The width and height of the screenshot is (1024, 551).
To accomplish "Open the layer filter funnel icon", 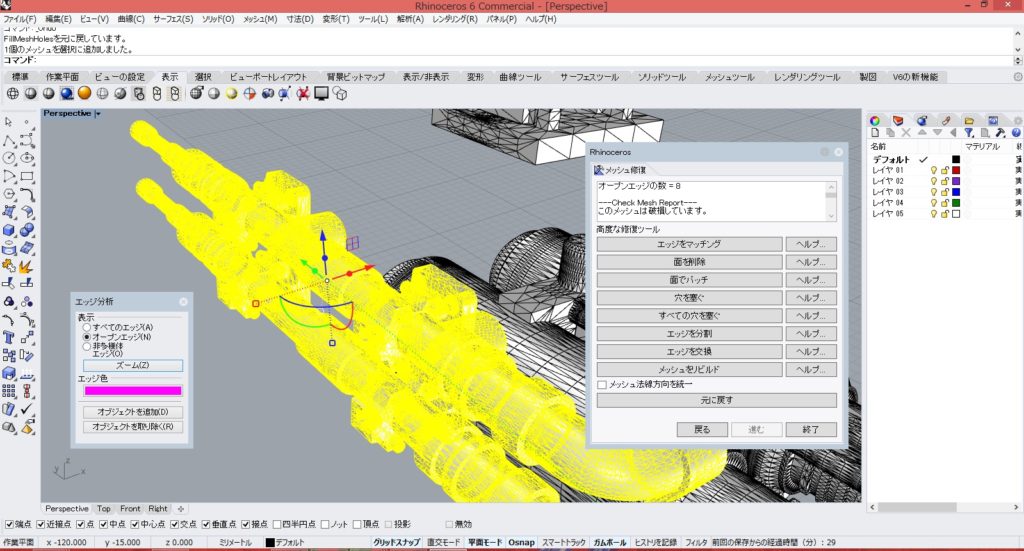I will 969,133.
